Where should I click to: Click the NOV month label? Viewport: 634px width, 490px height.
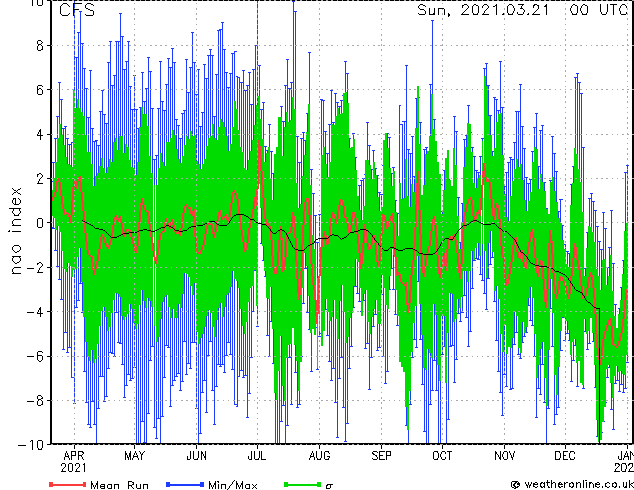(505, 456)
